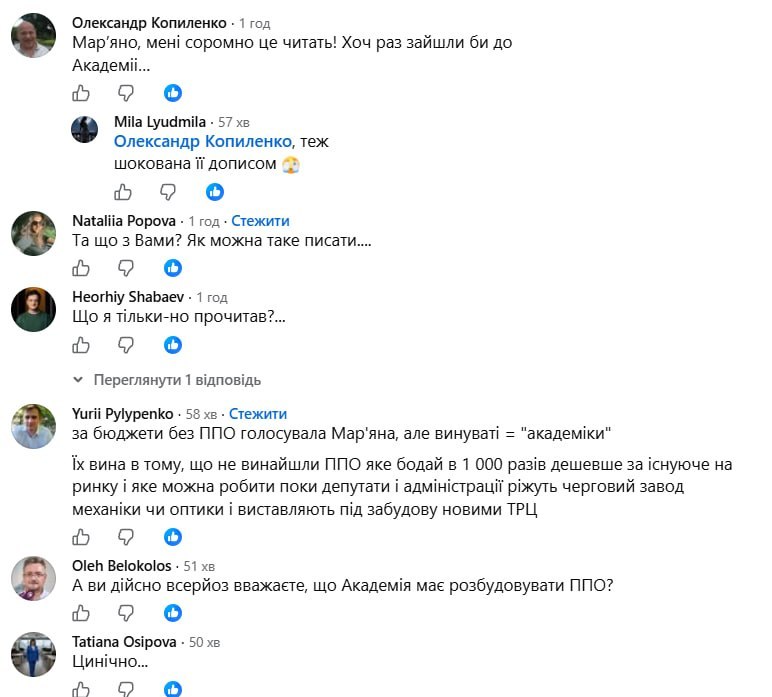772x697 pixels.
Task: Click Олександр Копиленко's profile picture
Action: 33,35
